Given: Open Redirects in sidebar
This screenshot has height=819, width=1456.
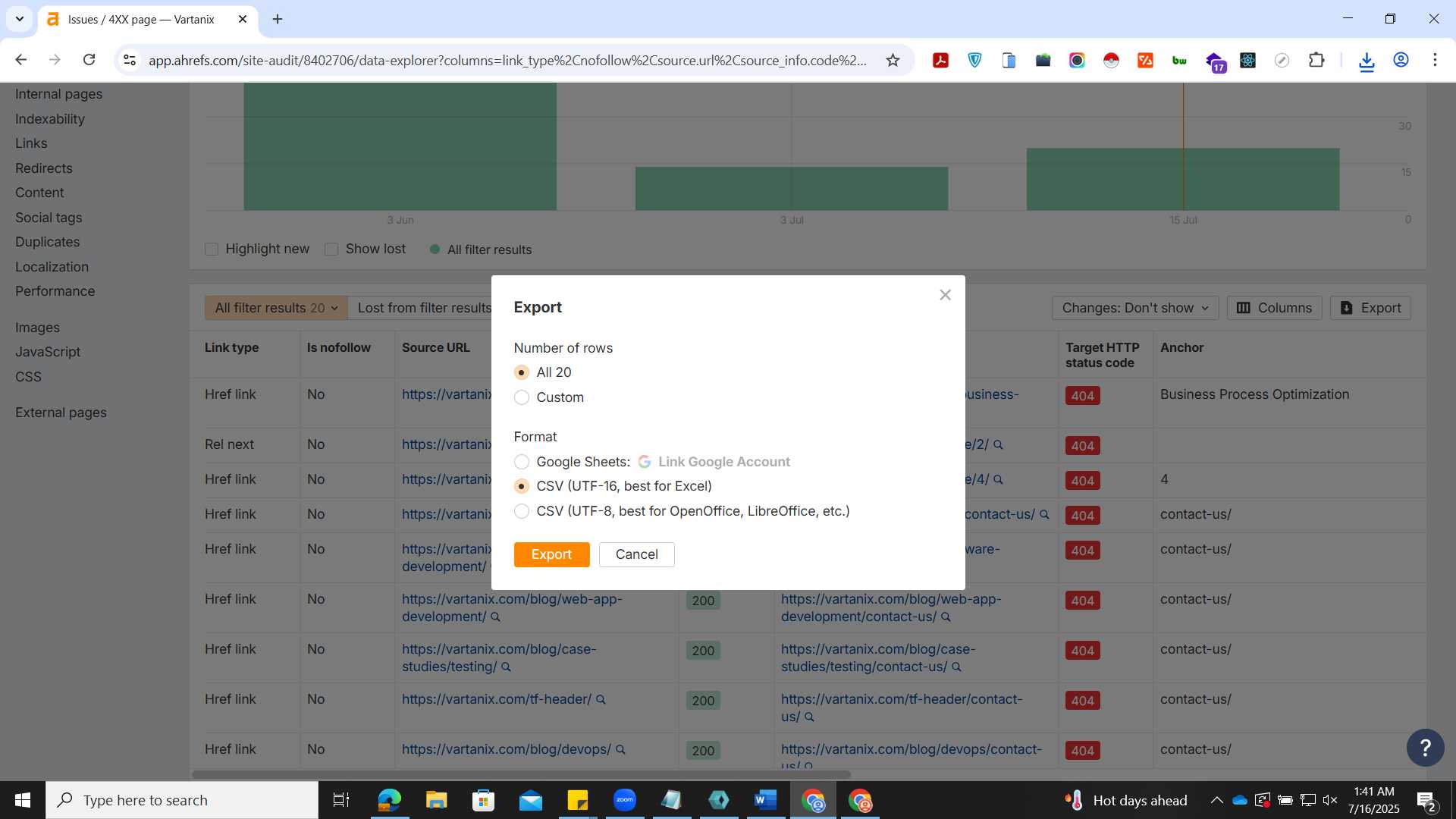Looking at the screenshot, I should [44, 168].
